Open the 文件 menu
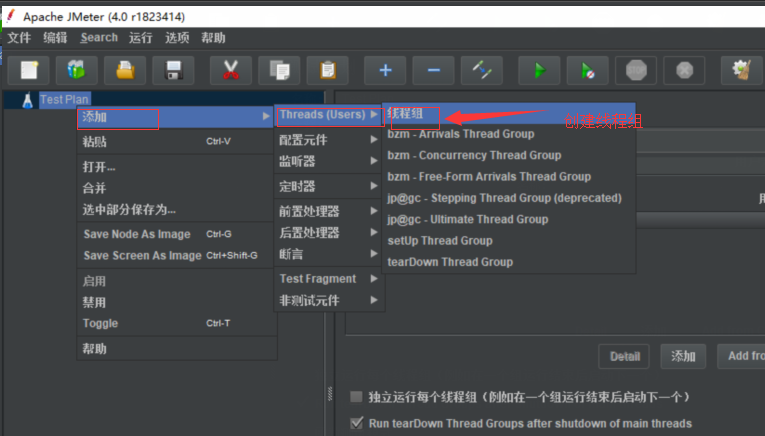This screenshot has height=436, width=765. (x=20, y=38)
